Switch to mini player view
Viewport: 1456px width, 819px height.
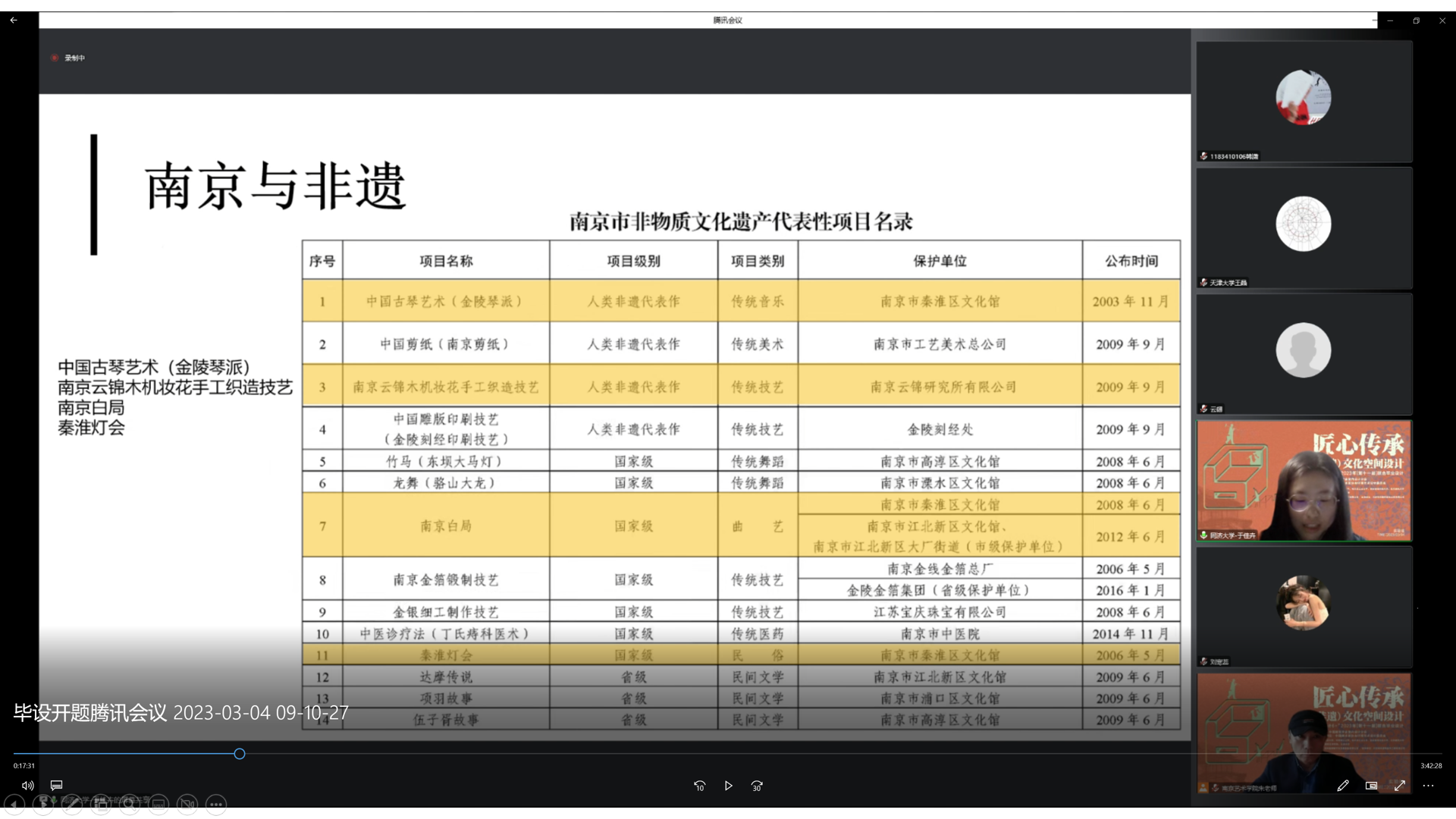click(1371, 786)
